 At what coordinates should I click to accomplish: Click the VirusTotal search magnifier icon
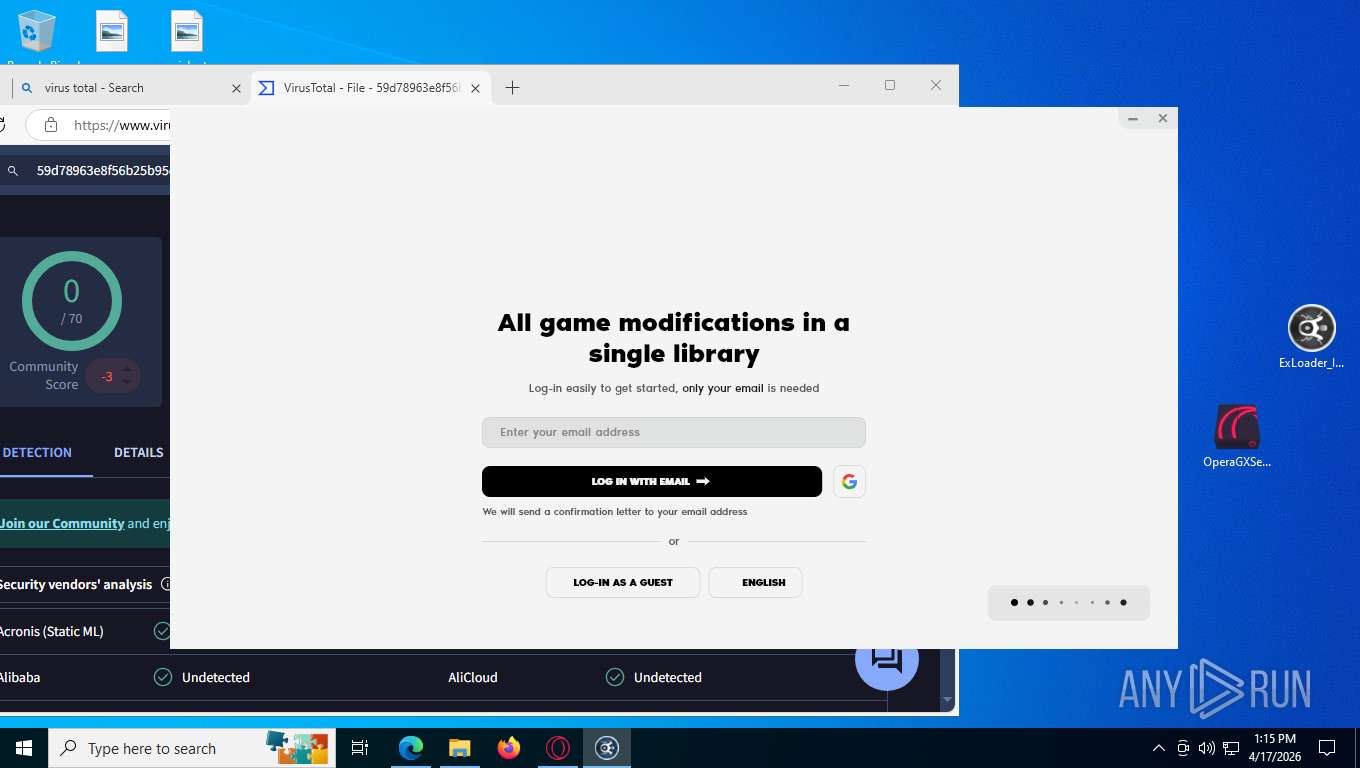[13, 171]
